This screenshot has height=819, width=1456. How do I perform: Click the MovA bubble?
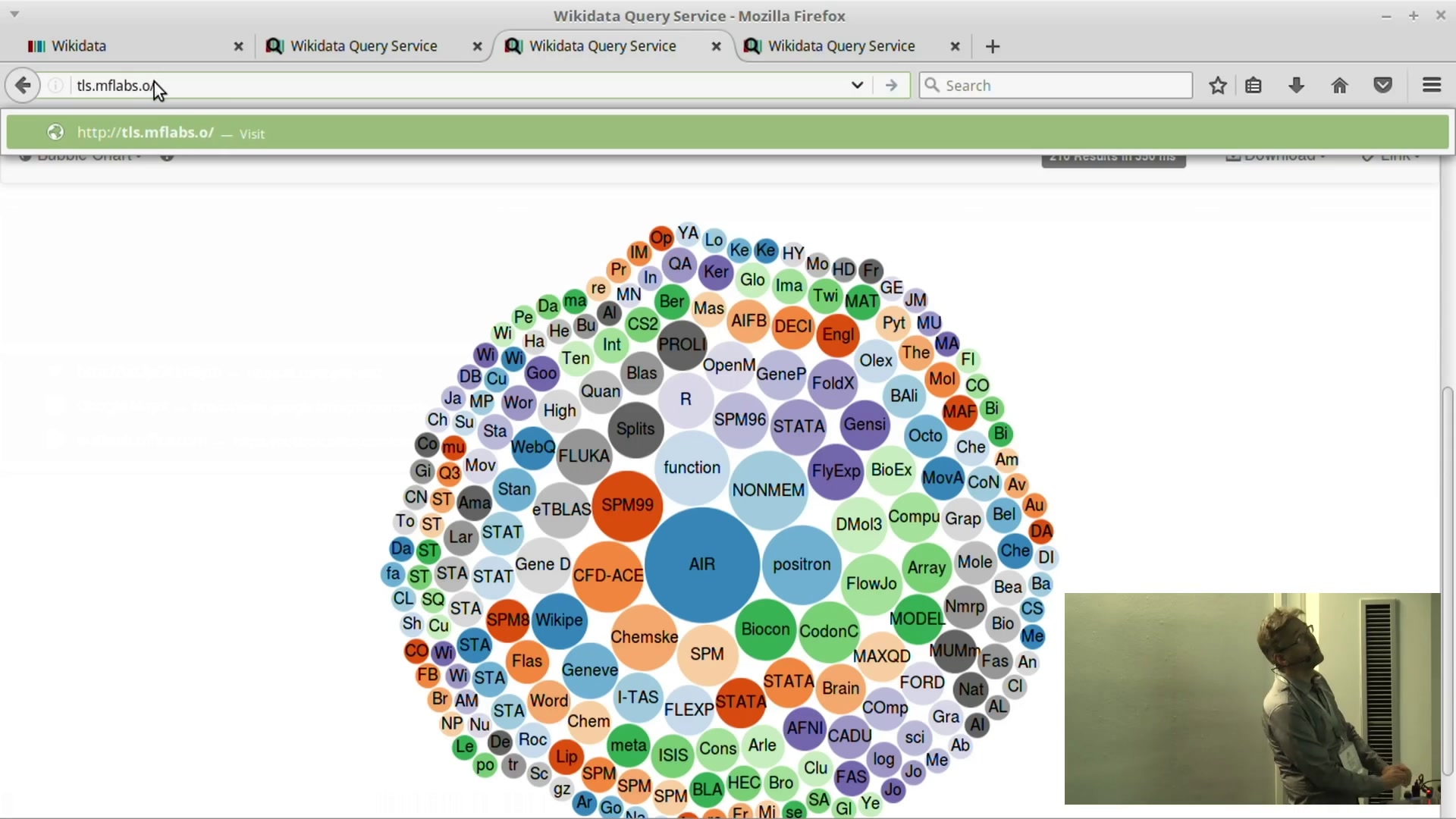pyautogui.click(x=943, y=478)
